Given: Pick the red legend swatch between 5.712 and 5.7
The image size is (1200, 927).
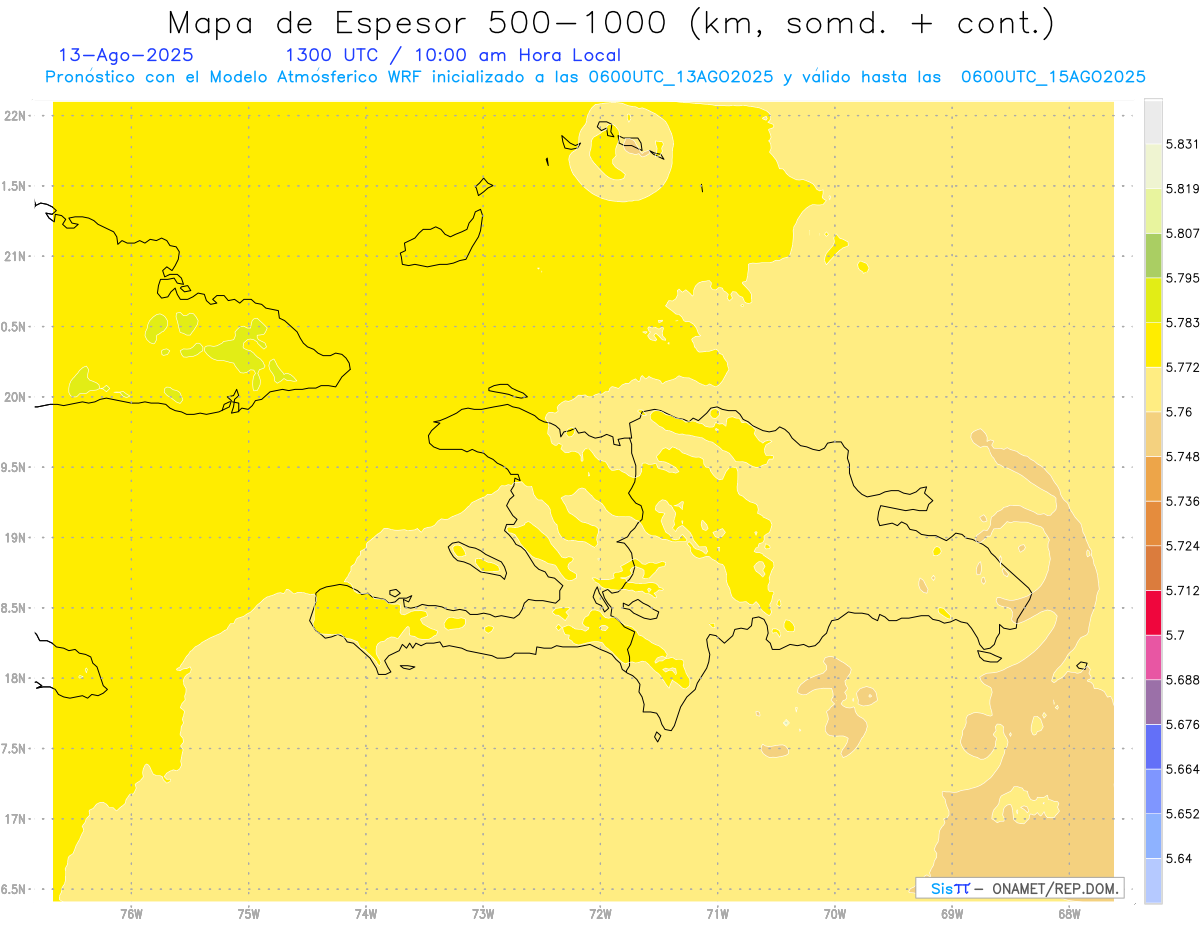Looking at the screenshot, I should tap(1153, 612).
